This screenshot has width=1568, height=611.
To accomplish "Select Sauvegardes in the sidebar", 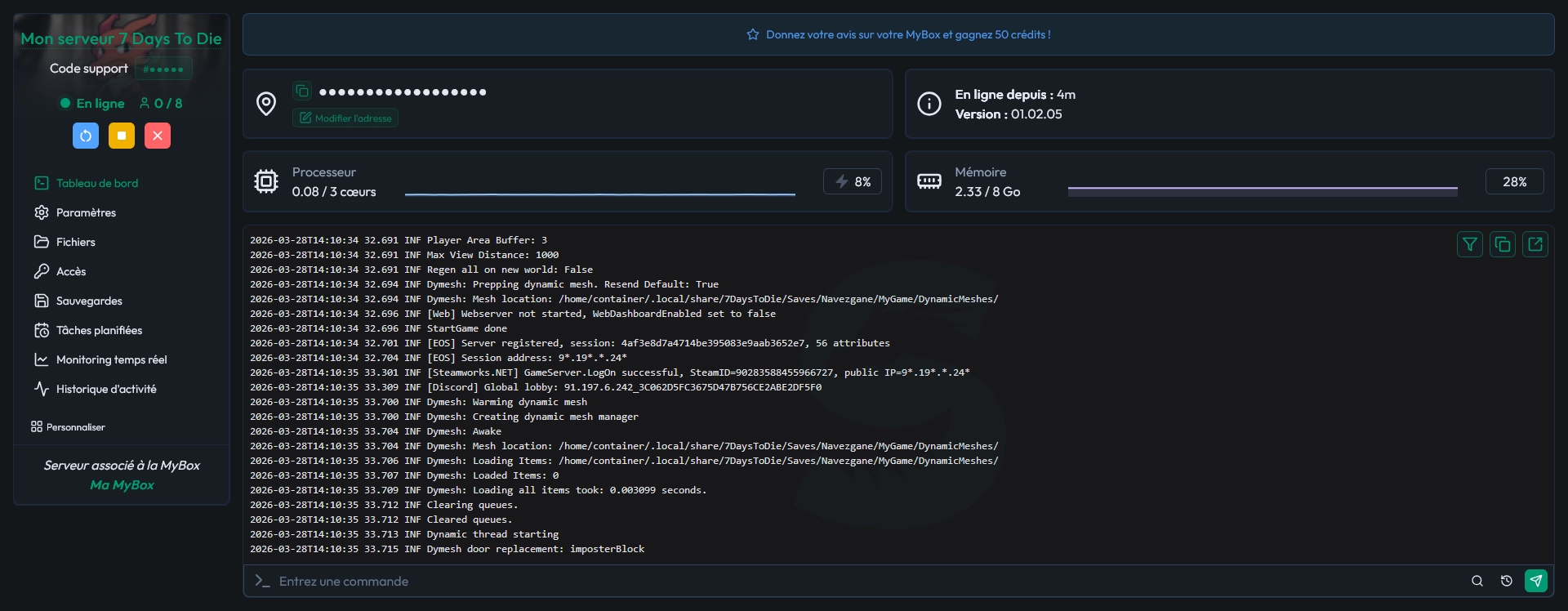I will [x=89, y=301].
